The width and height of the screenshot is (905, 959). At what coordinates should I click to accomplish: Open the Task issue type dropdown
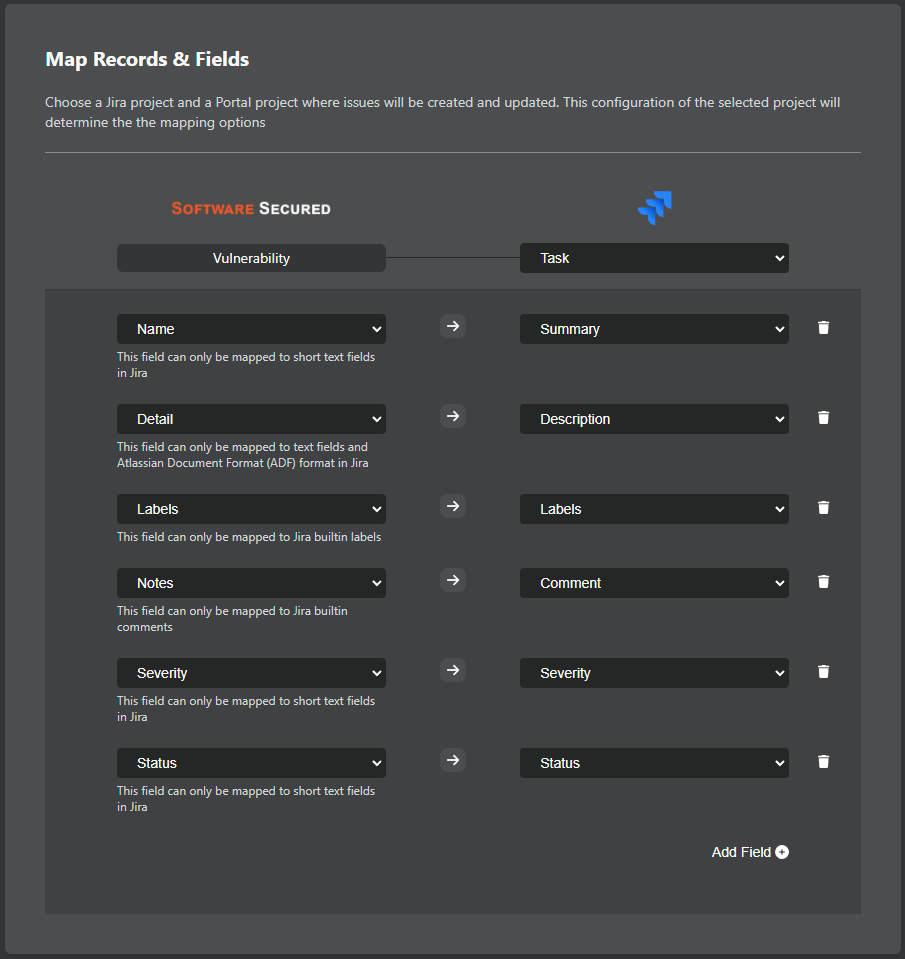[x=654, y=258]
